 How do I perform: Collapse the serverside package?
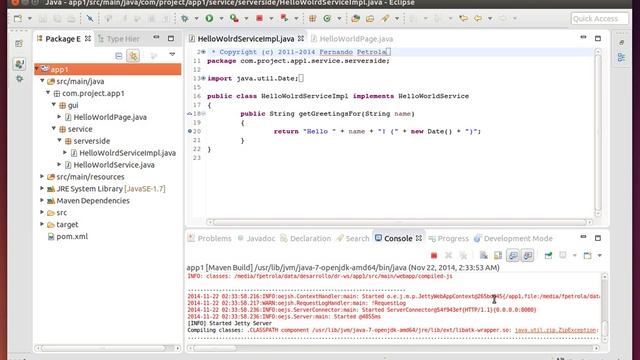click(x=60, y=140)
